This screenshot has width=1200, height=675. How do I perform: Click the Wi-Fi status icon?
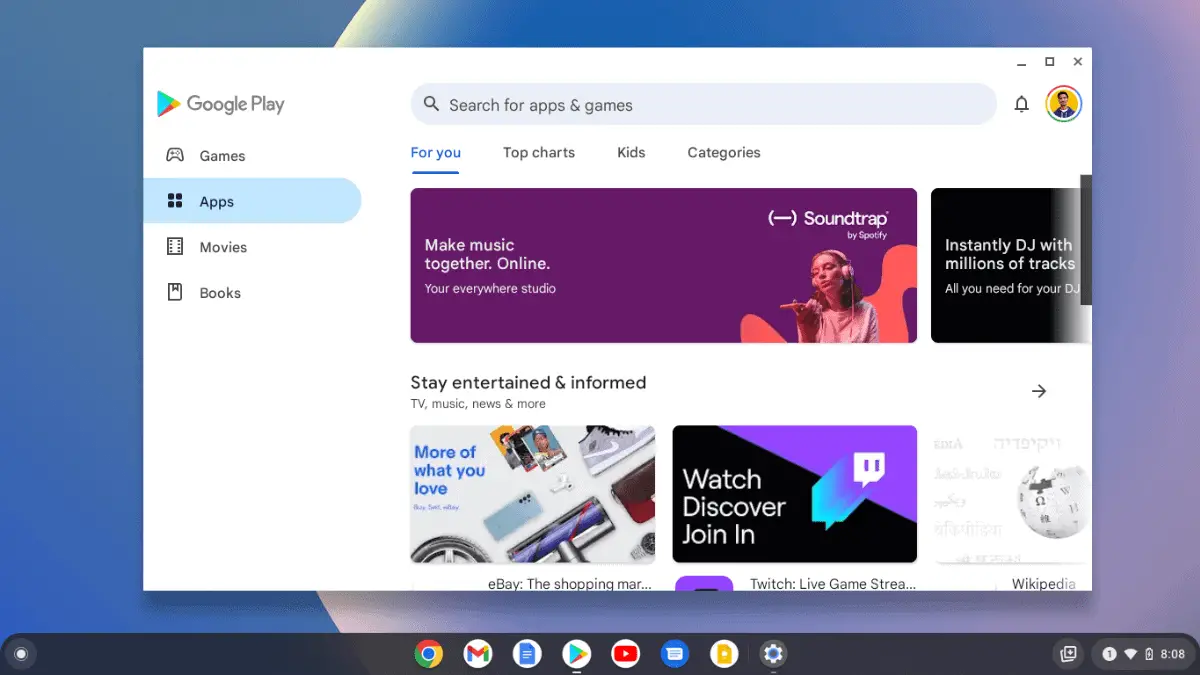pyautogui.click(x=1131, y=654)
